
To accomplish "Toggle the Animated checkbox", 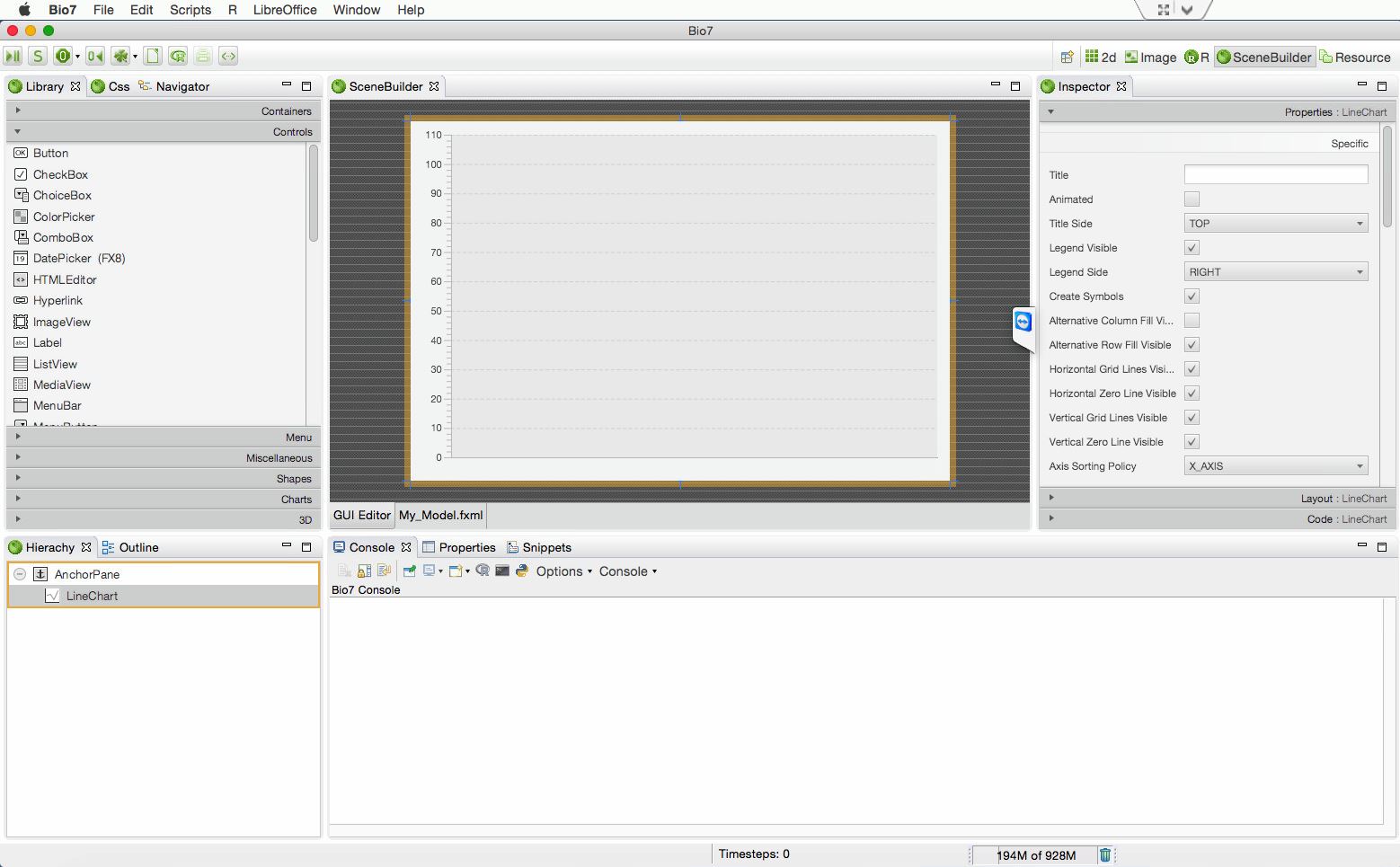I will (1192, 199).
